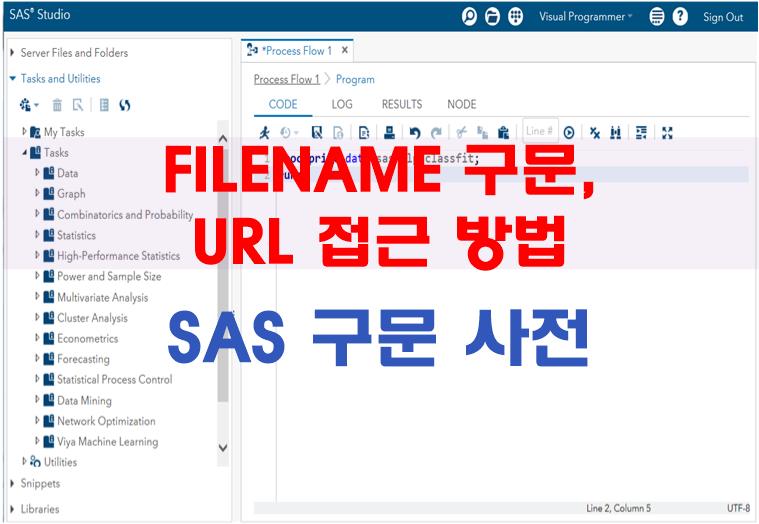The height and width of the screenshot is (524, 759).
Task: Expand the Graph task folder arrow
Action: (x=37, y=193)
